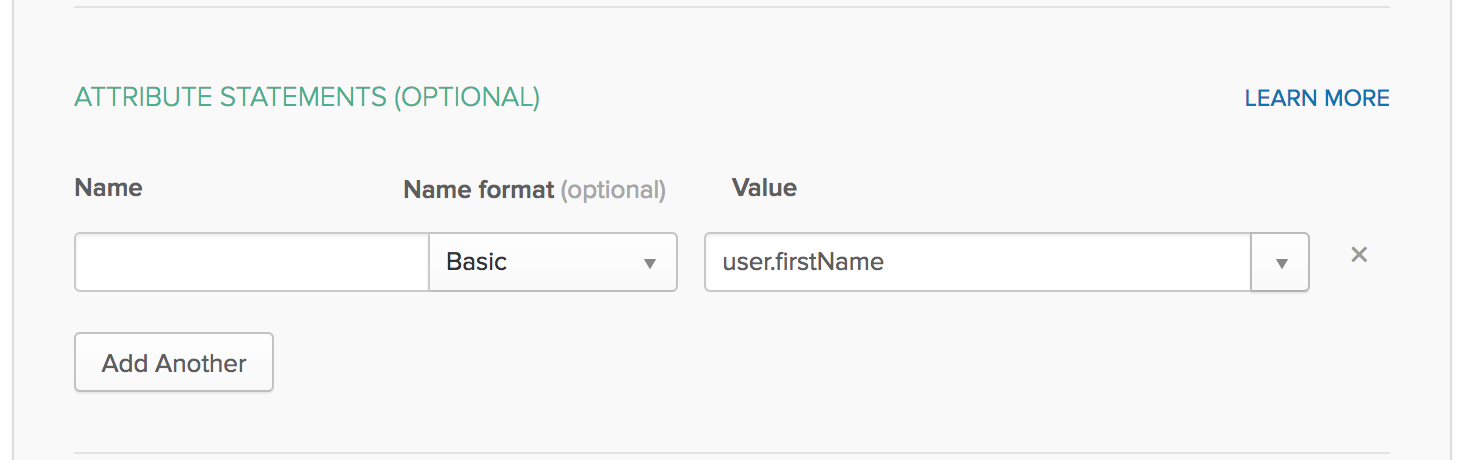Click the word OPTIONAL in the green heading

click(466, 97)
